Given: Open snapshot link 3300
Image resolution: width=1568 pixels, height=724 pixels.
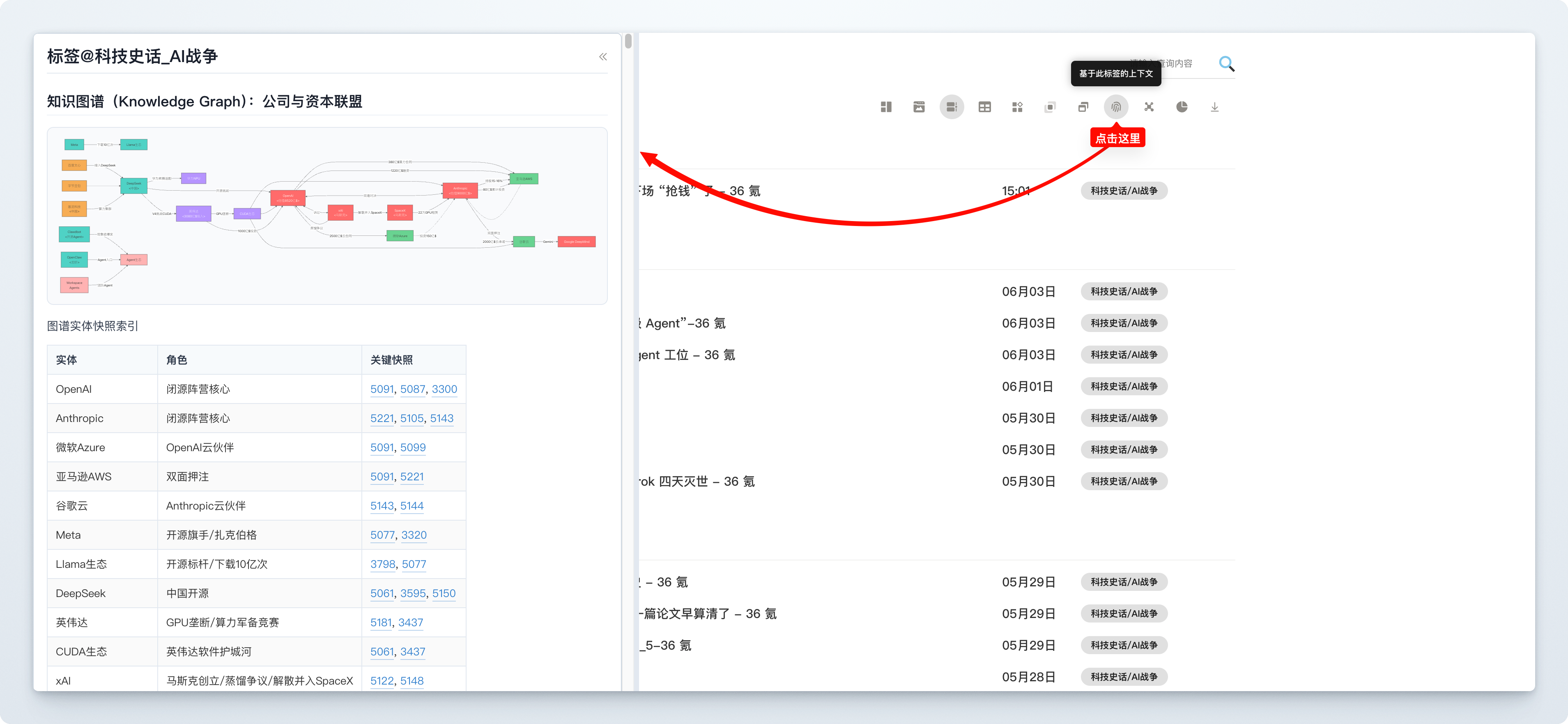Looking at the screenshot, I should click(444, 389).
